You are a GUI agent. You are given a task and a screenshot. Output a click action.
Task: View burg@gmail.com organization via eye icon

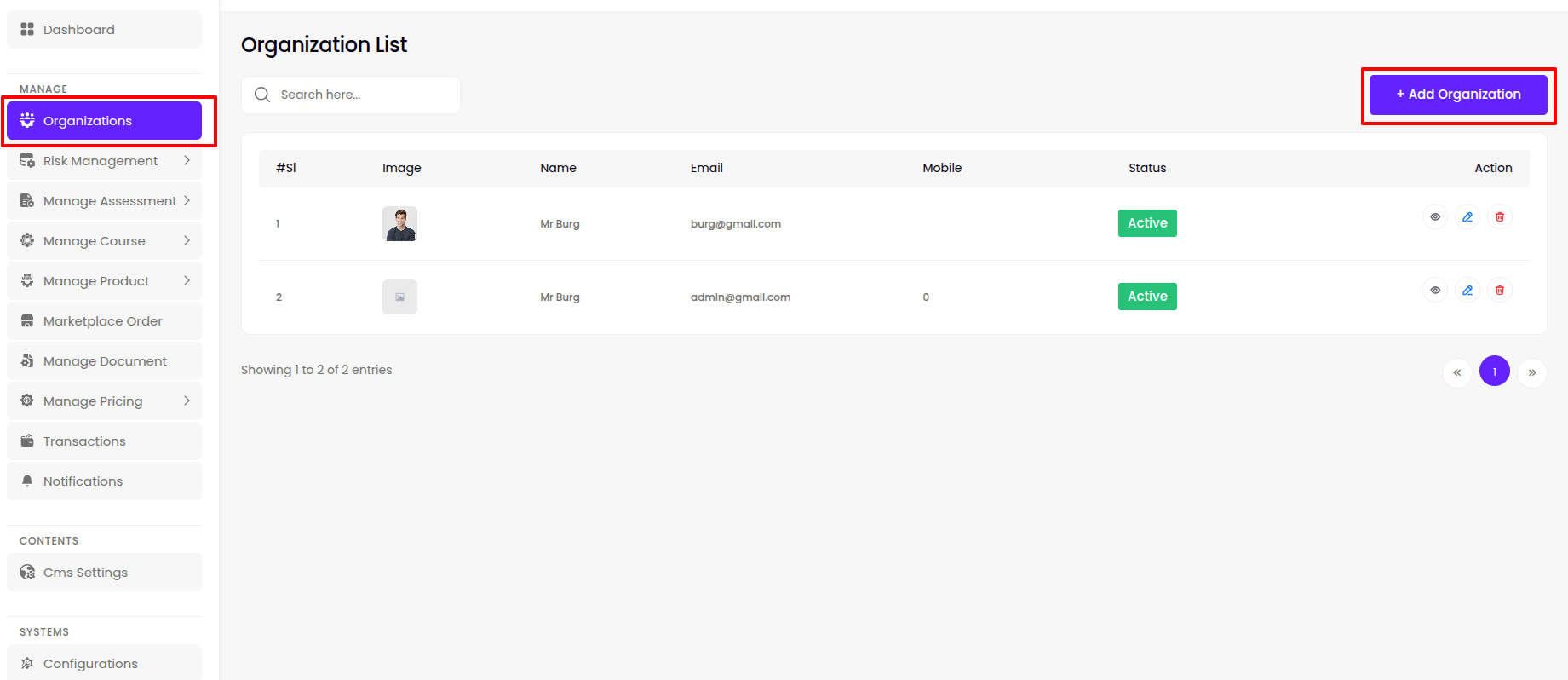coord(1434,217)
